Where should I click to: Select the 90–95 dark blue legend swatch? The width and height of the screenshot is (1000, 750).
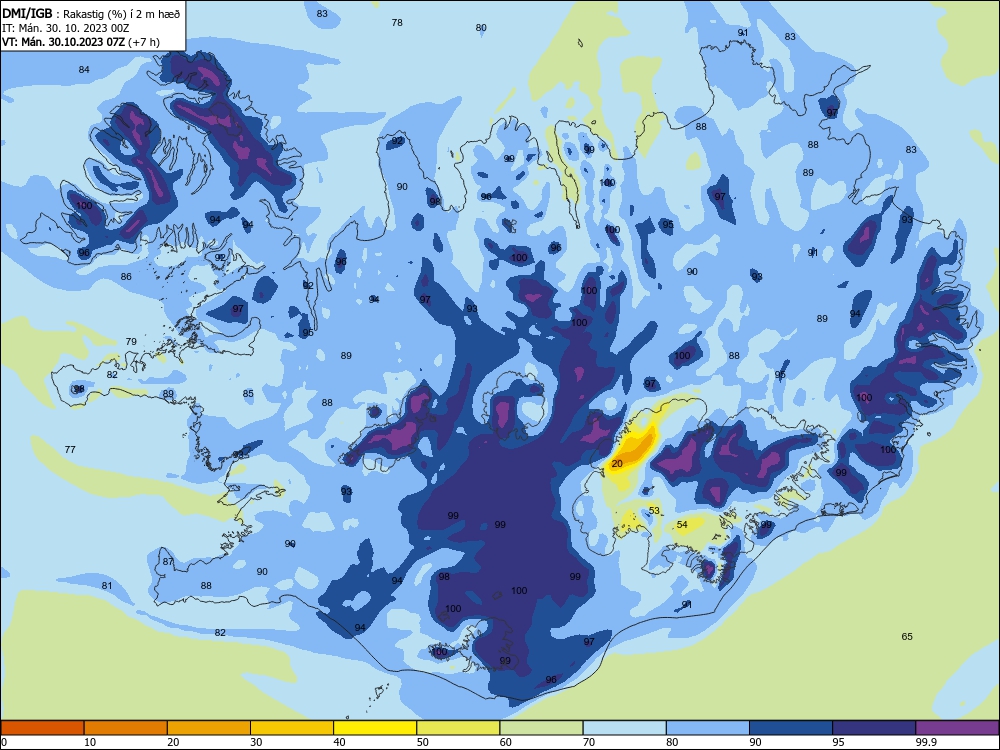coord(791,728)
